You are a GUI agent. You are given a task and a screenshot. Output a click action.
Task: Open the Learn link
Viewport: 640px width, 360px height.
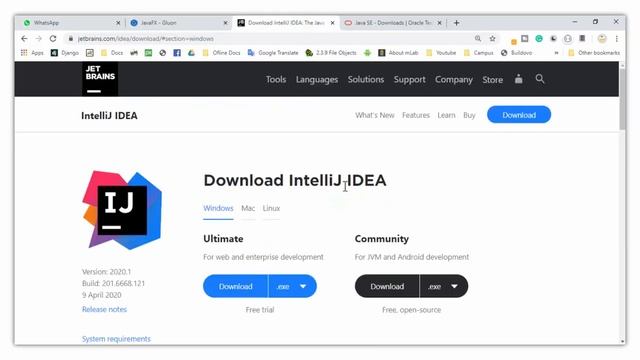pyautogui.click(x=446, y=115)
